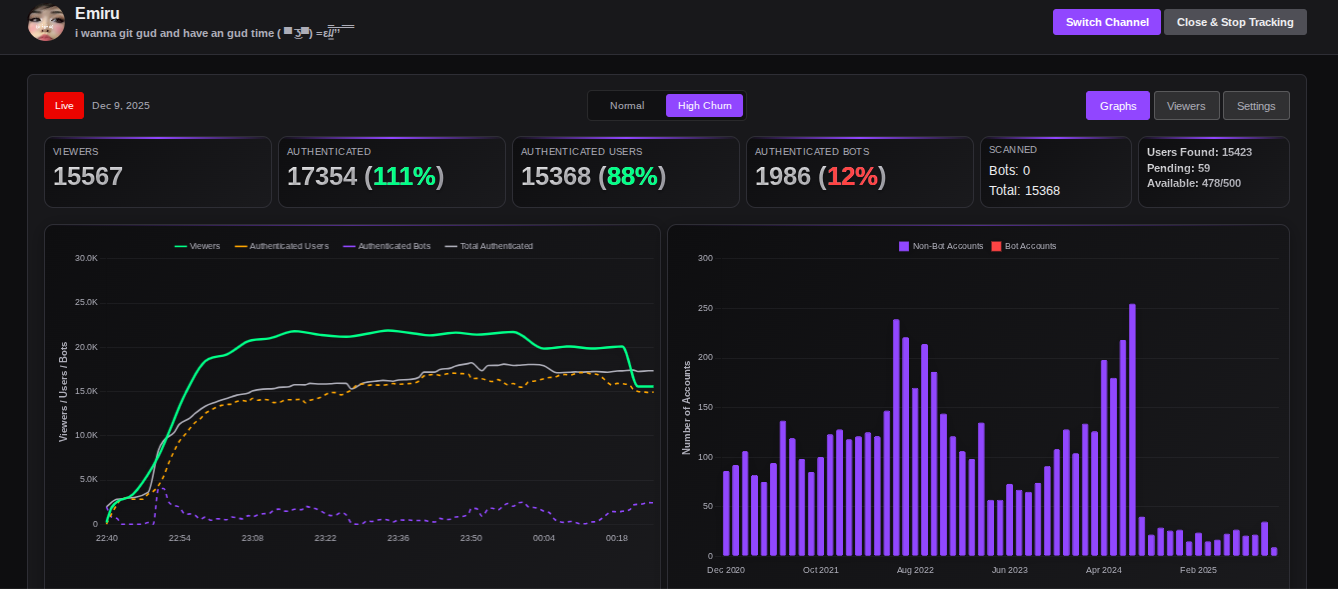This screenshot has height=589, width=1338.
Task: Click the Authenticated Bots 1986 stat card
Action: (860, 172)
